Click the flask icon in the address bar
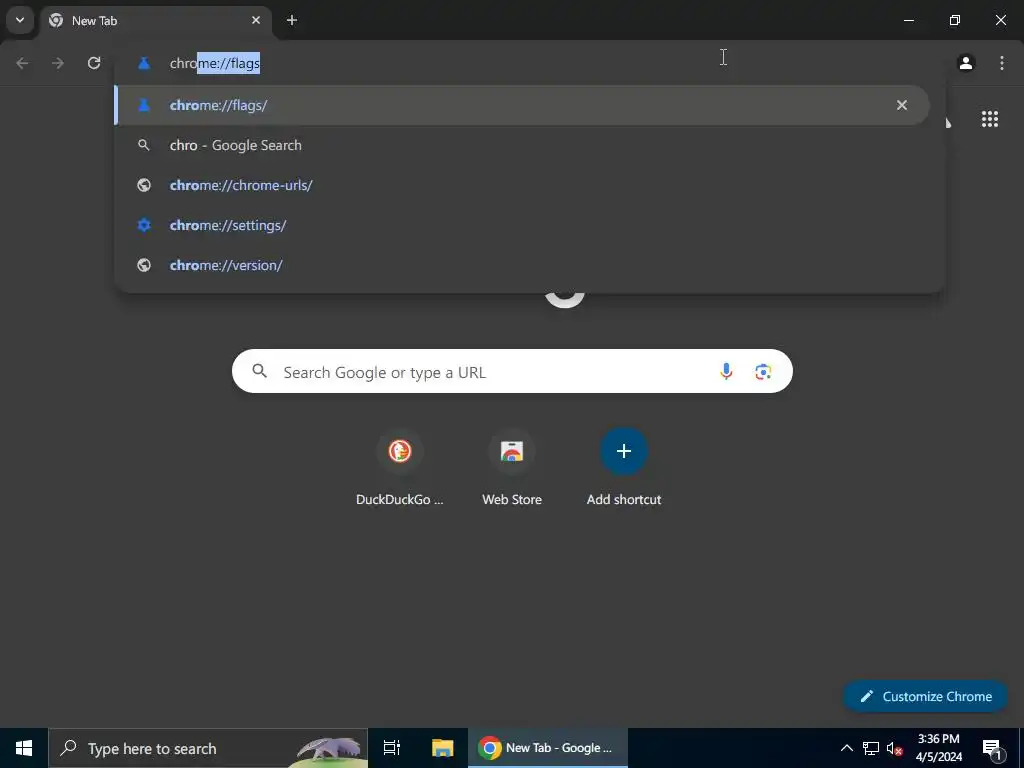This screenshot has width=1024, height=768. coord(144,63)
